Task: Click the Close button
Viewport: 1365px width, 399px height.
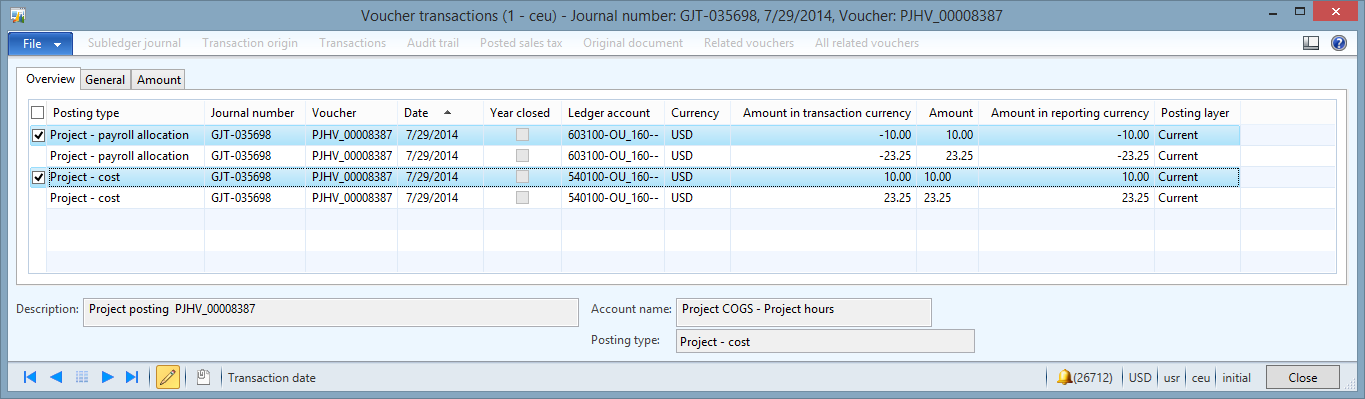Action: (1303, 378)
